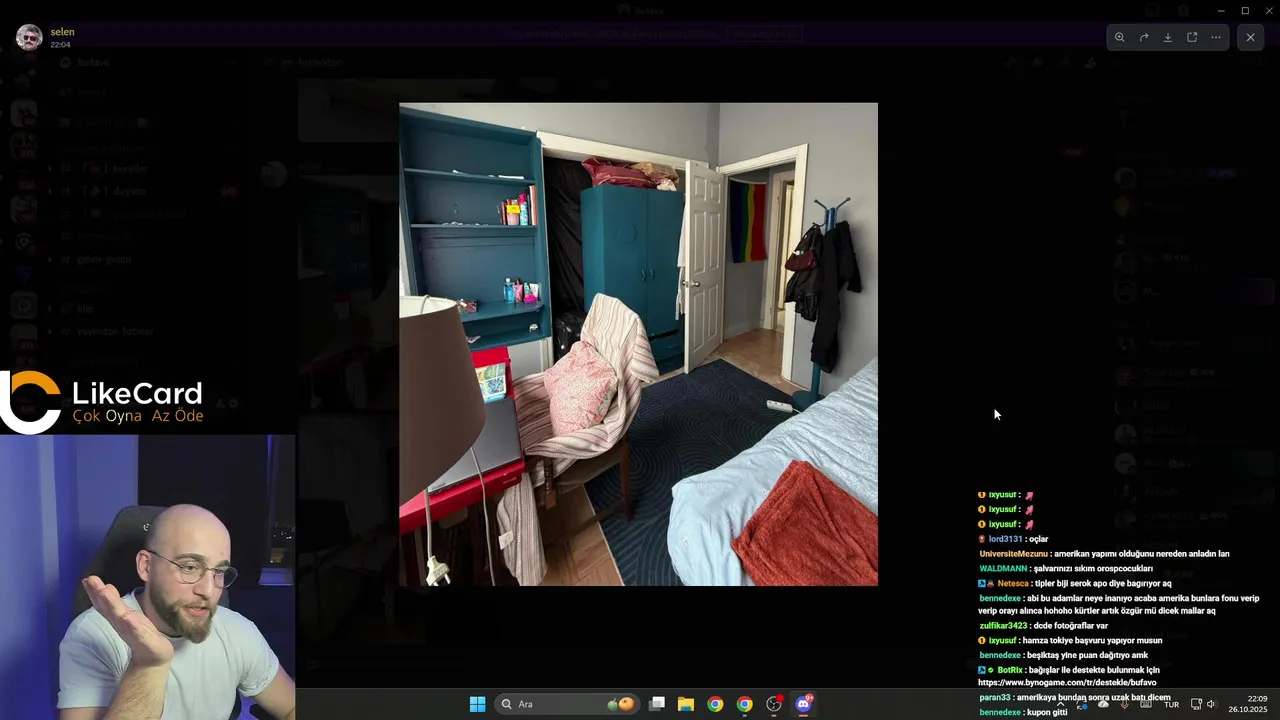Switch to Discord from the taskbar
Screen dimensions: 1280x720
[x=803, y=704]
